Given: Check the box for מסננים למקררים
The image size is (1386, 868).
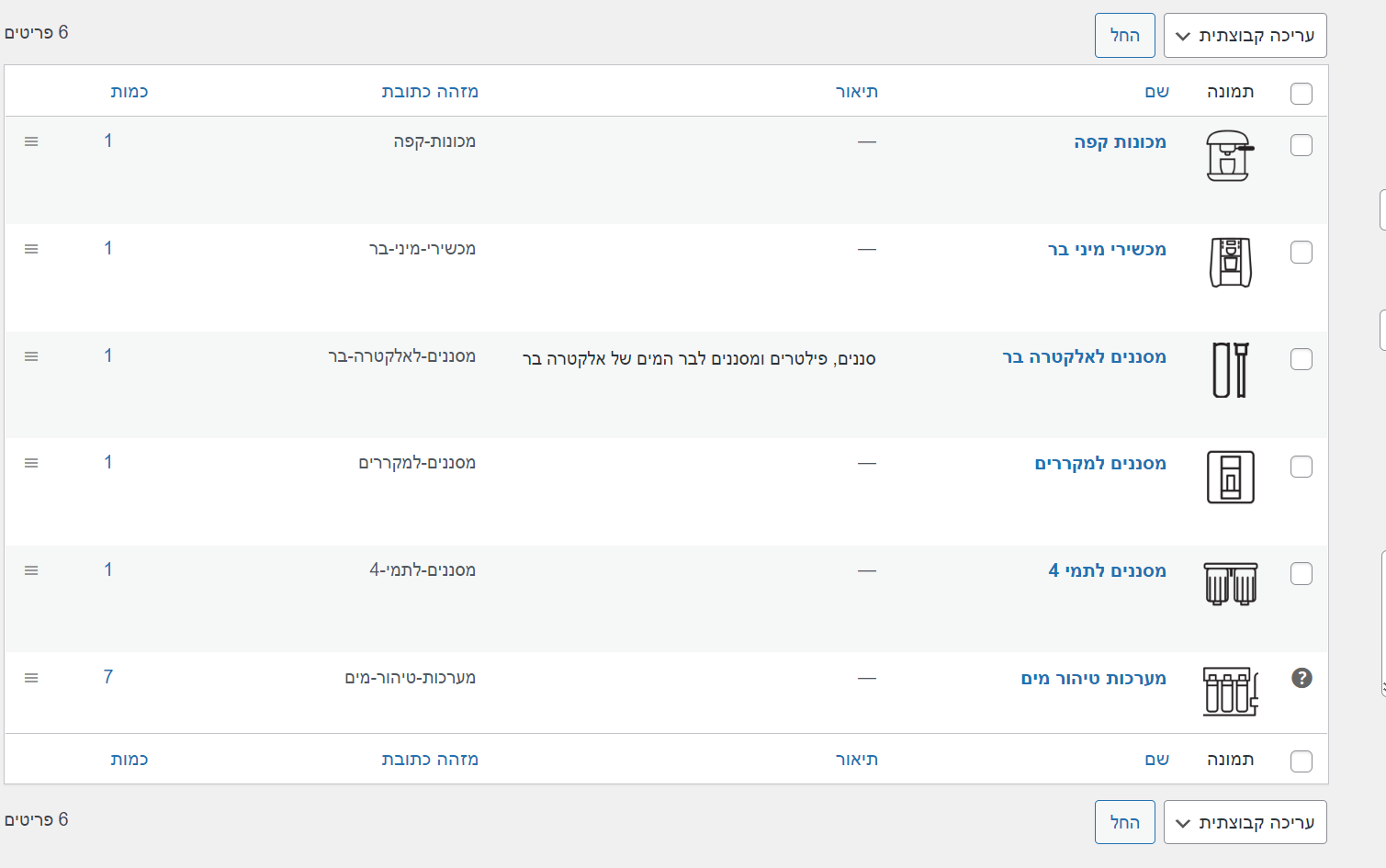Looking at the screenshot, I should (x=1301, y=467).
